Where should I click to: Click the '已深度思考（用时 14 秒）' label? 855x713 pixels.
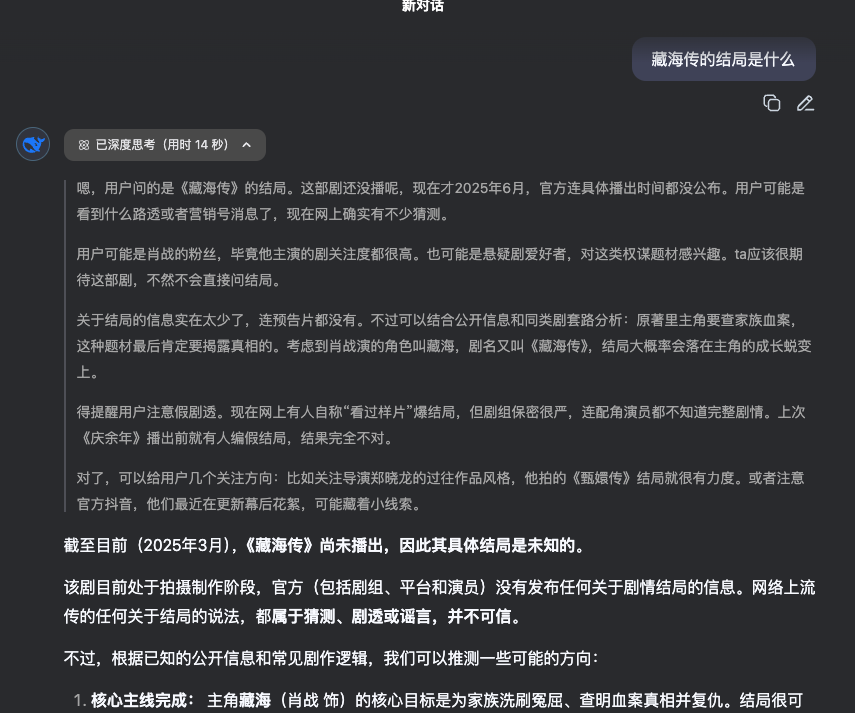pyautogui.click(x=162, y=144)
